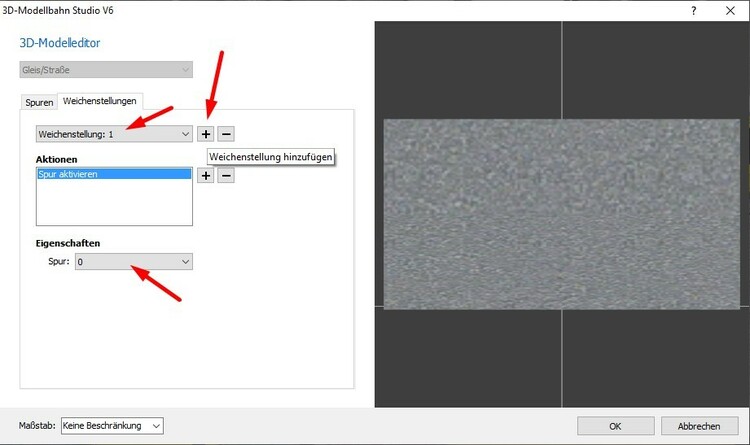The height and width of the screenshot is (445, 750).
Task: Select the Weichenstellungen tab
Action: coord(100,101)
